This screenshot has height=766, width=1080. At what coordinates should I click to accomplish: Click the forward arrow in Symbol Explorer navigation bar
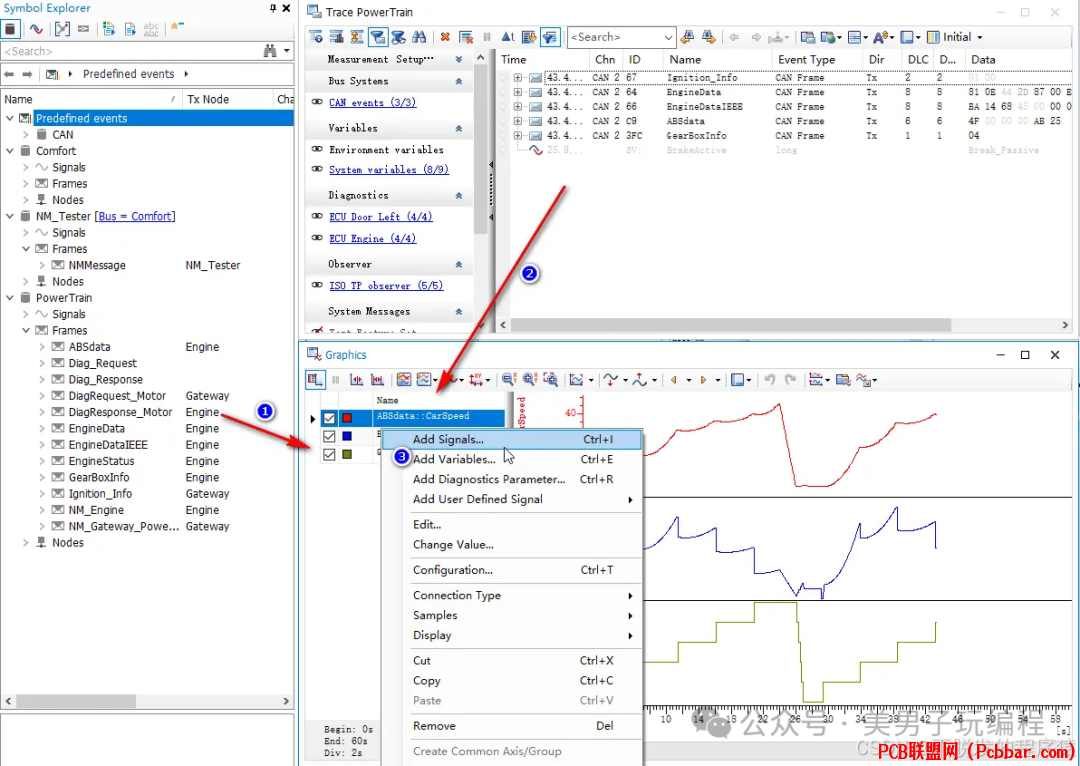tap(28, 74)
